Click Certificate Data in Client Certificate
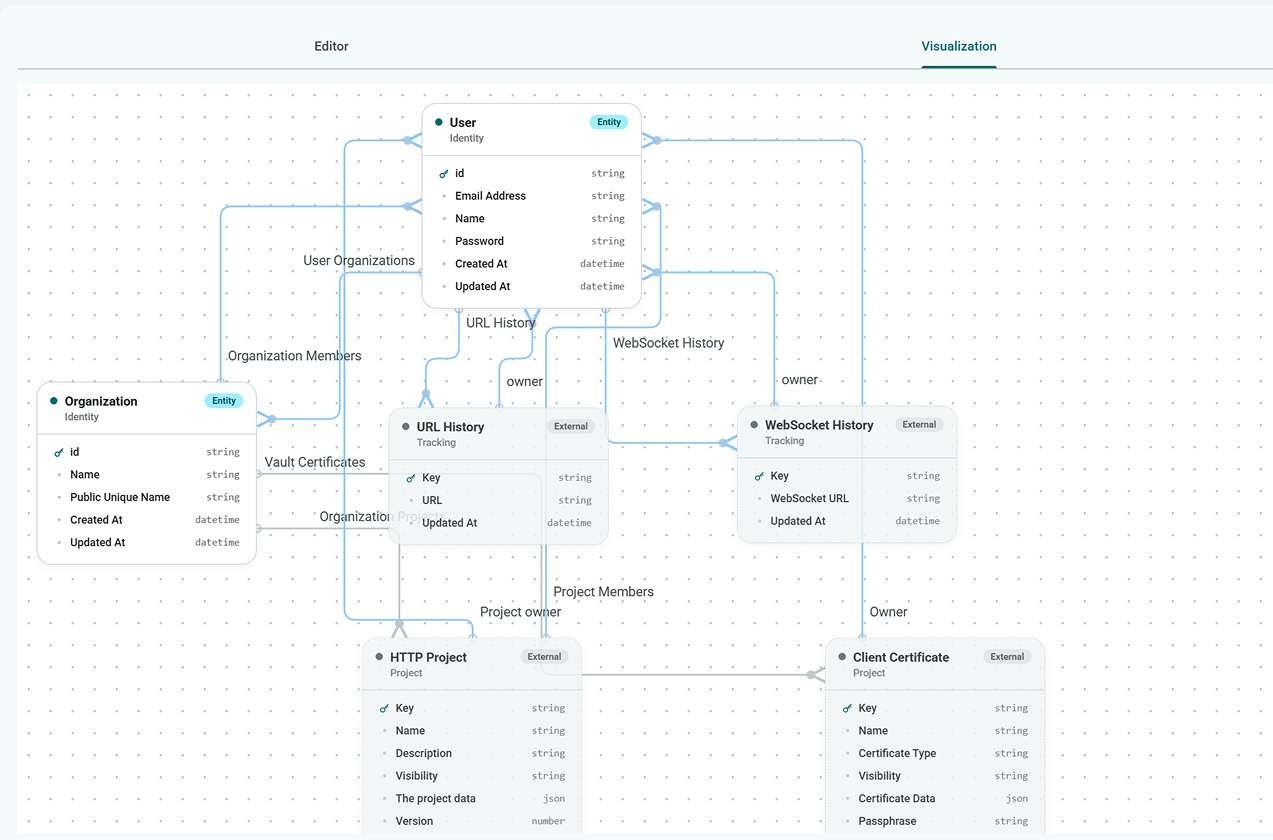 [x=935, y=799]
